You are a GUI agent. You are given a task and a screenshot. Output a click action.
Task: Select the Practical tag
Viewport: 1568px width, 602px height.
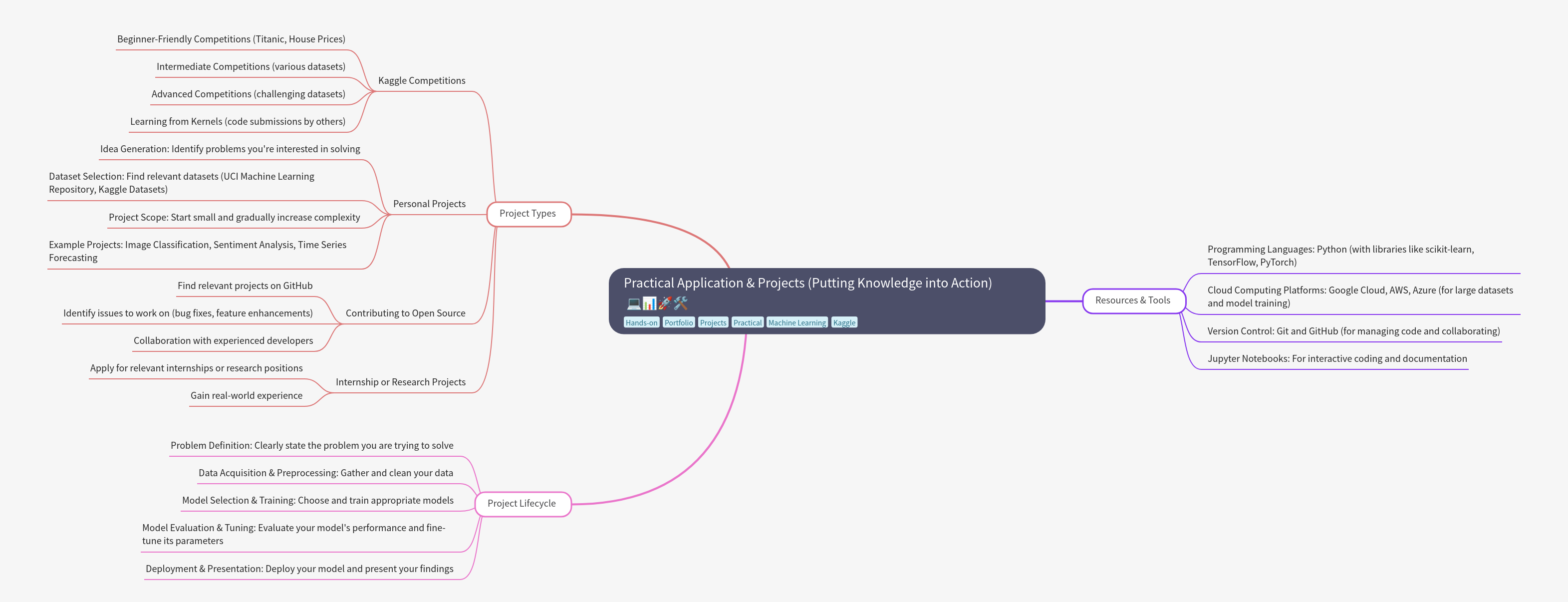point(748,322)
